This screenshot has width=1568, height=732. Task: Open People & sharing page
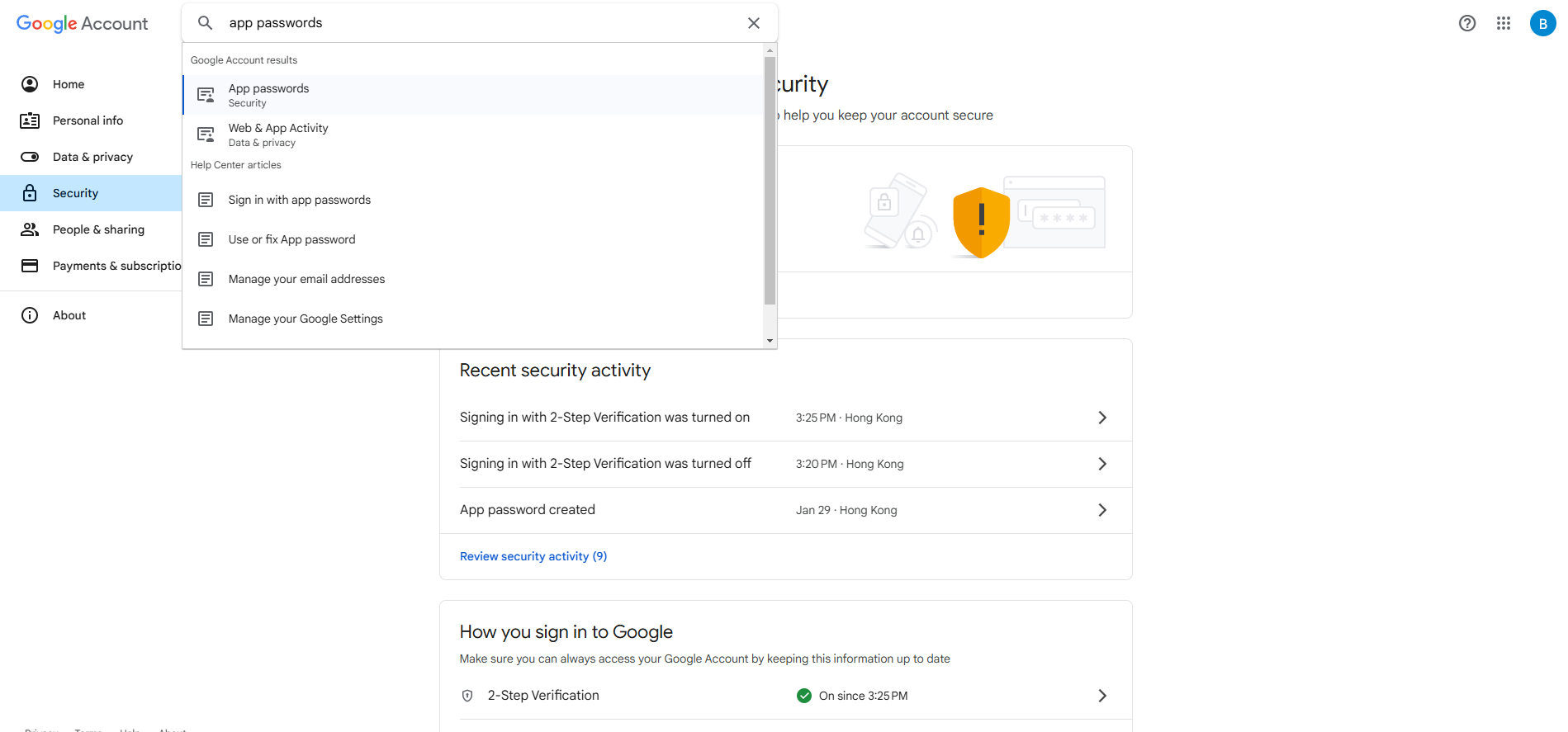98,229
